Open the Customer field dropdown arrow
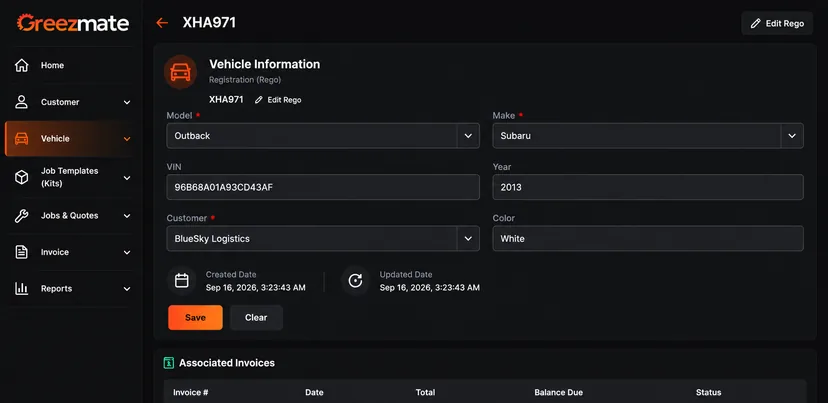828x403 pixels. click(x=468, y=239)
